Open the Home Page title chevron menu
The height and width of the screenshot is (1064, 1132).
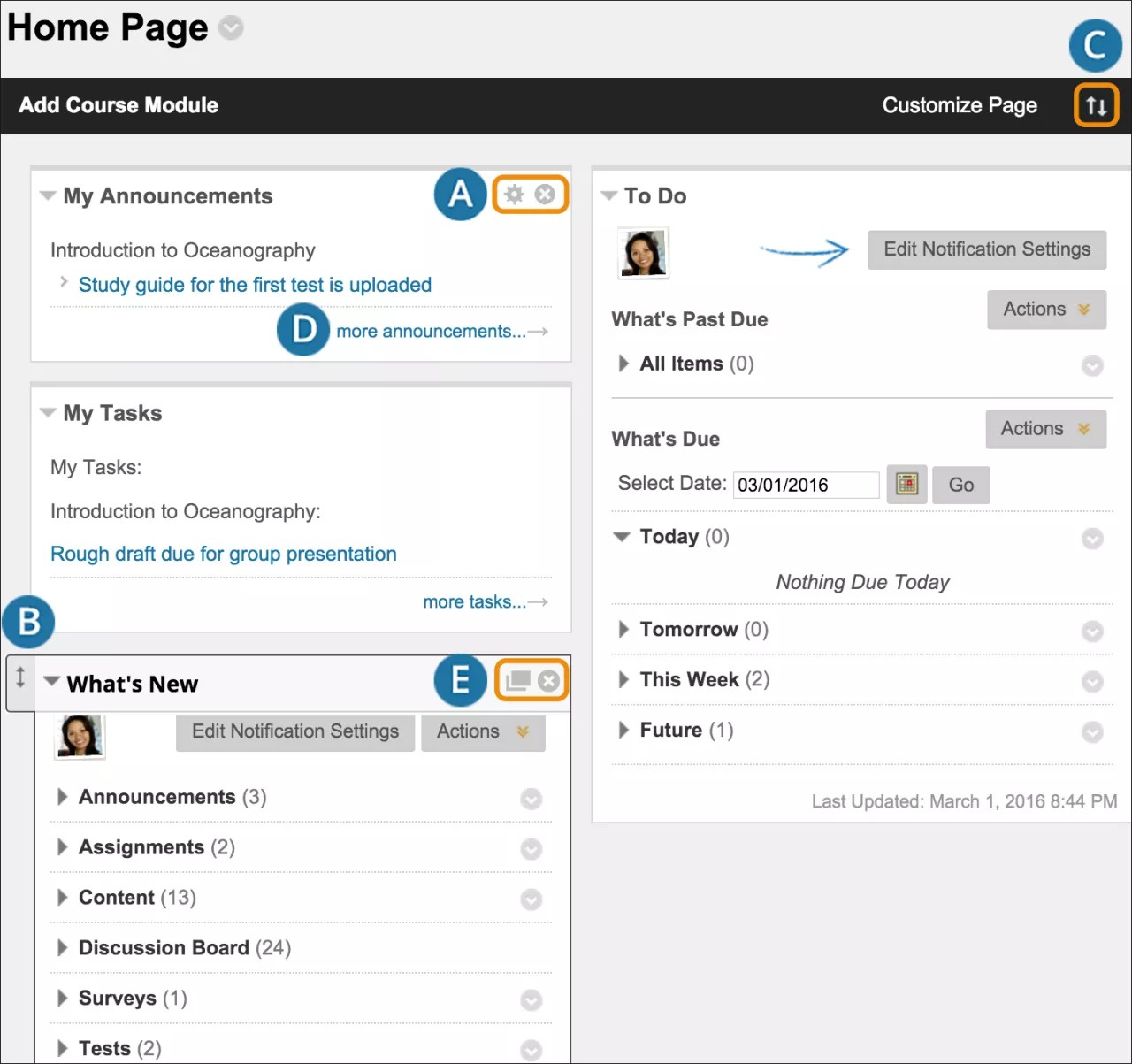click(x=231, y=28)
